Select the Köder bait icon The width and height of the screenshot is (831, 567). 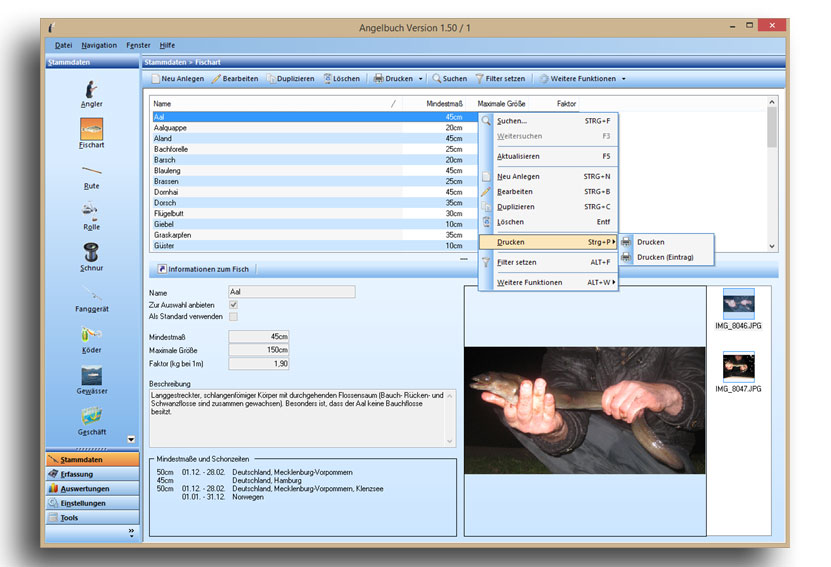point(91,334)
